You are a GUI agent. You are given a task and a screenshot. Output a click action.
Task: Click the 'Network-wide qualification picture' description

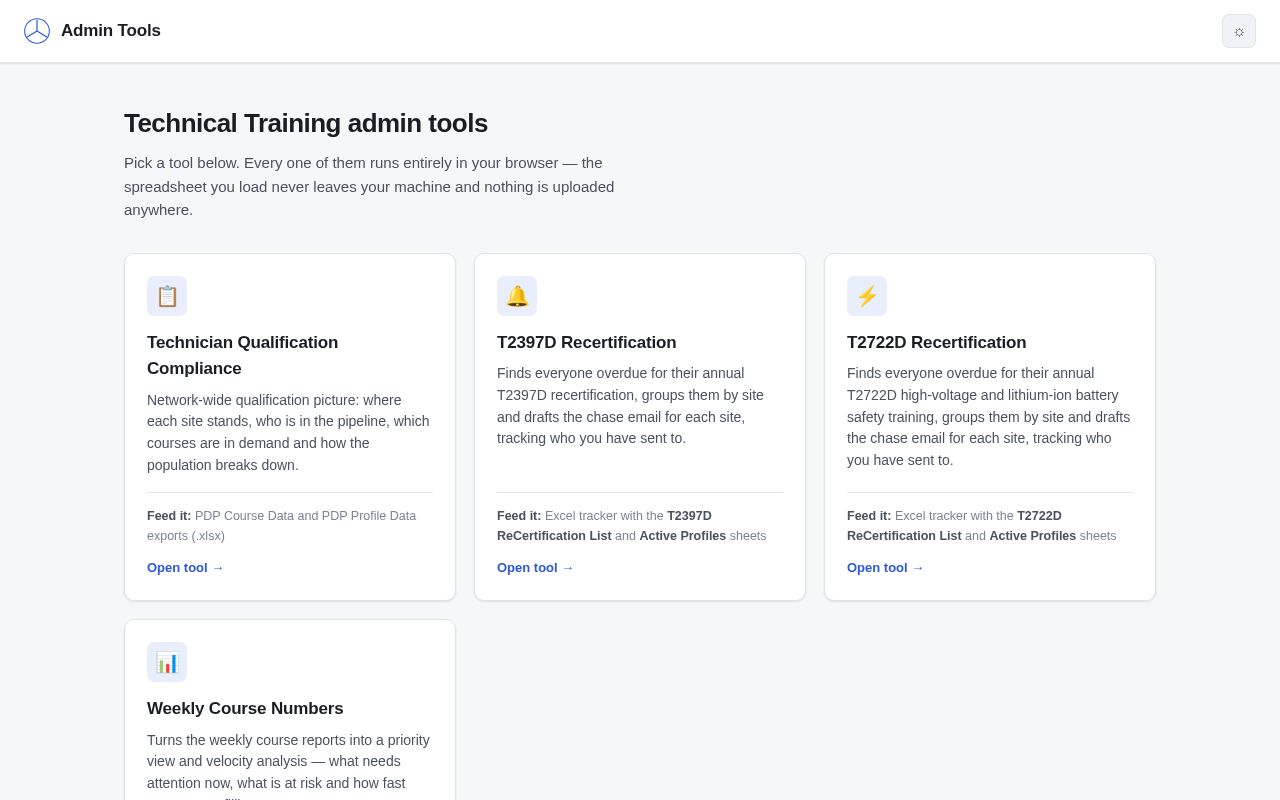point(288,433)
